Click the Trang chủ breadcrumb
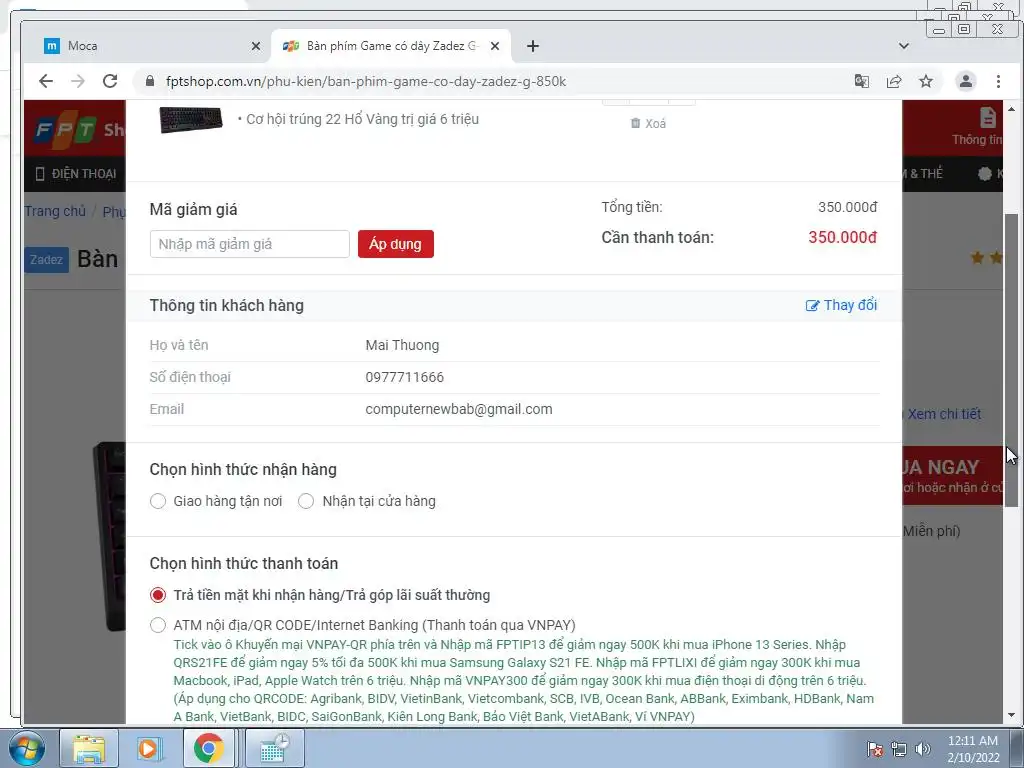Screen dimensions: 1024x768 point(55,211)
